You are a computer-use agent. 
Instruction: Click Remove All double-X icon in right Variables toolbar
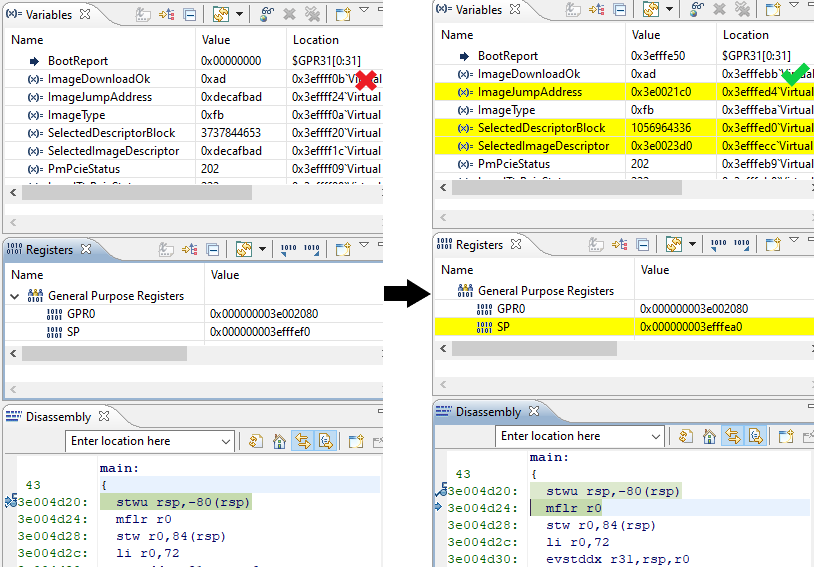[742, 9]
